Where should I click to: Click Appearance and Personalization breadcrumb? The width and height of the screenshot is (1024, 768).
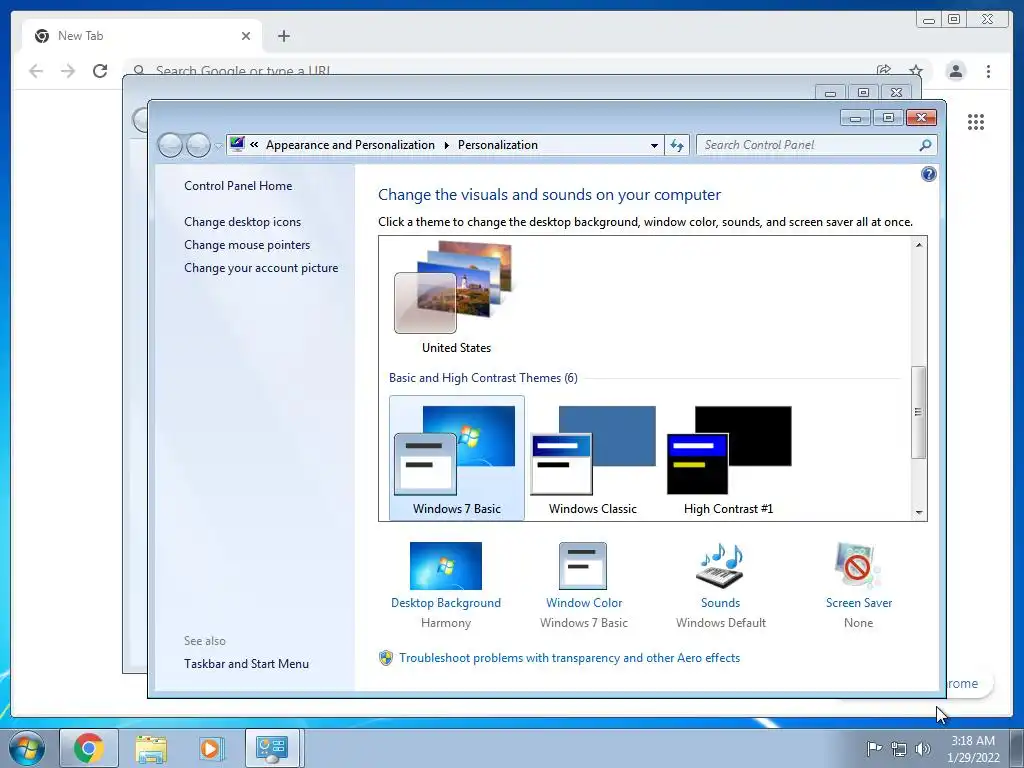[350, 145]
